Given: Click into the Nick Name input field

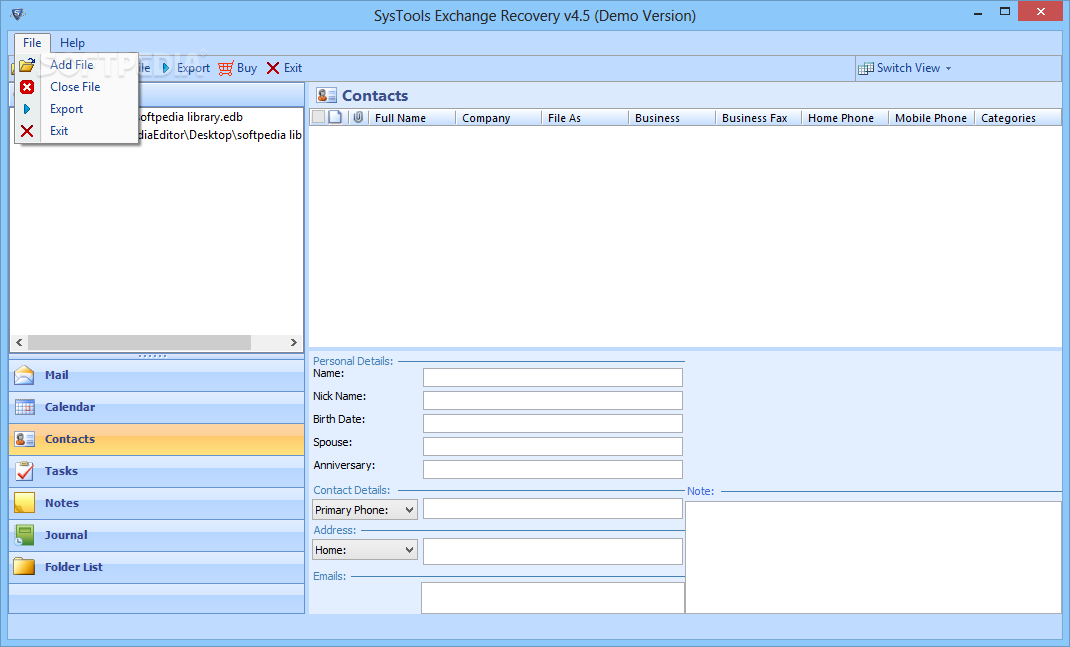Looking at the screenshot, I should point(553,400).
